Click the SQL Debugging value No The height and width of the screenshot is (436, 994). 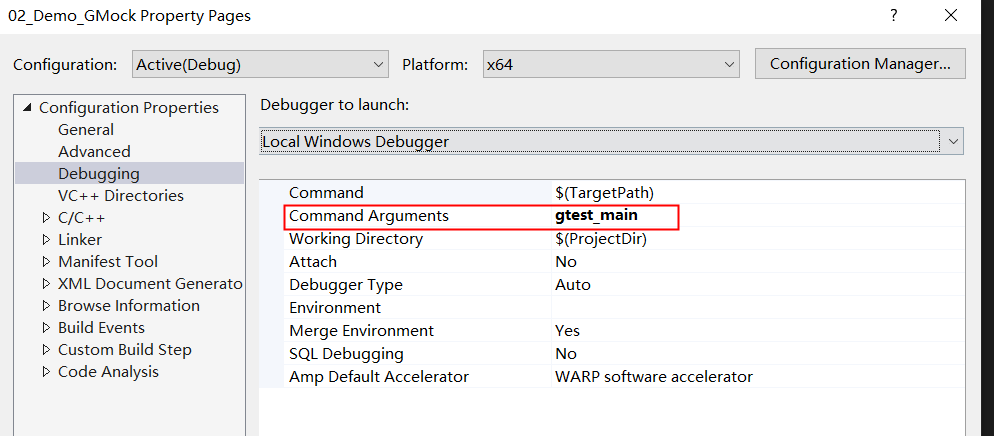point(566,354)
